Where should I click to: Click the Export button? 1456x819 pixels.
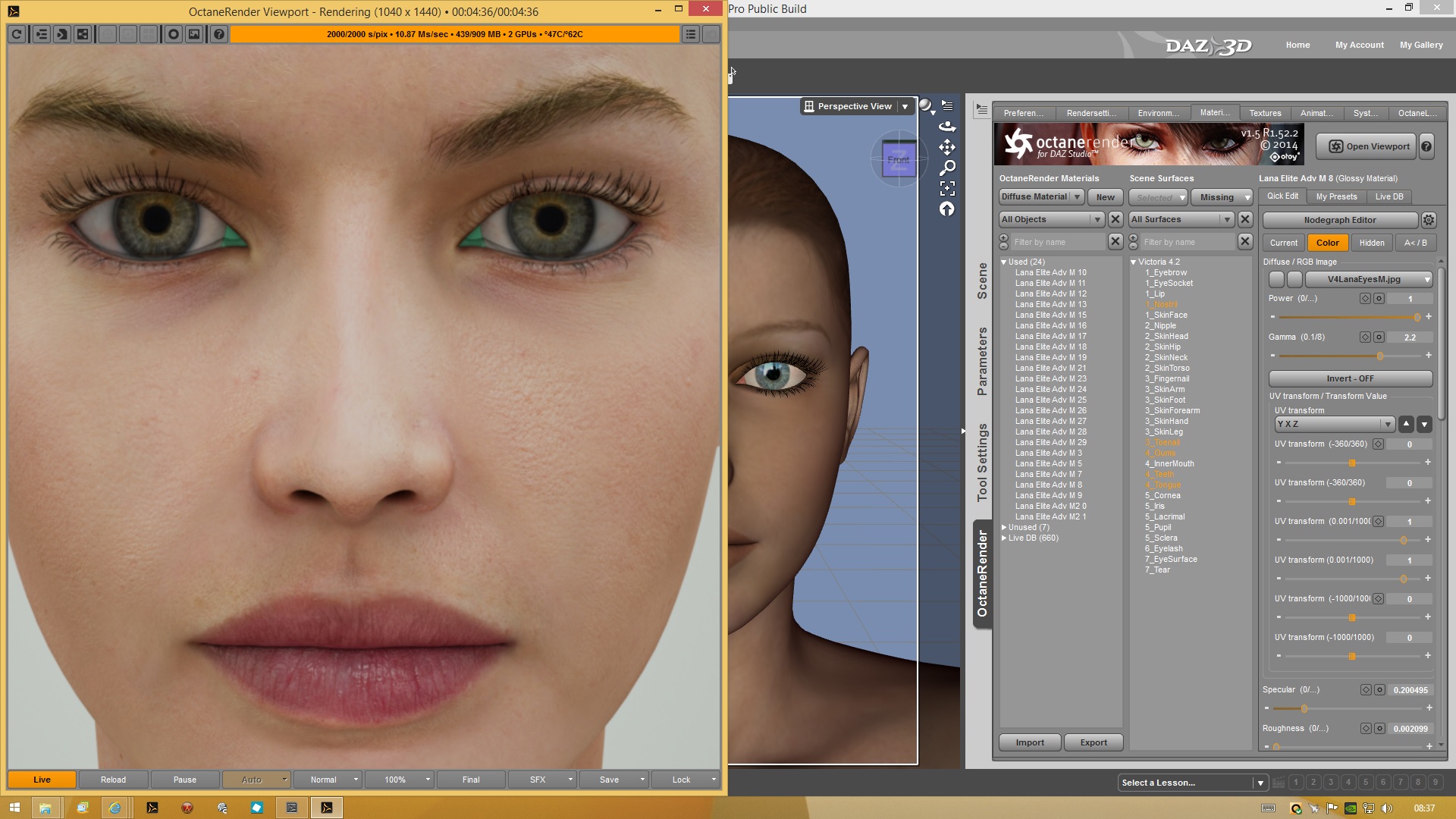tap(1093, 742)
